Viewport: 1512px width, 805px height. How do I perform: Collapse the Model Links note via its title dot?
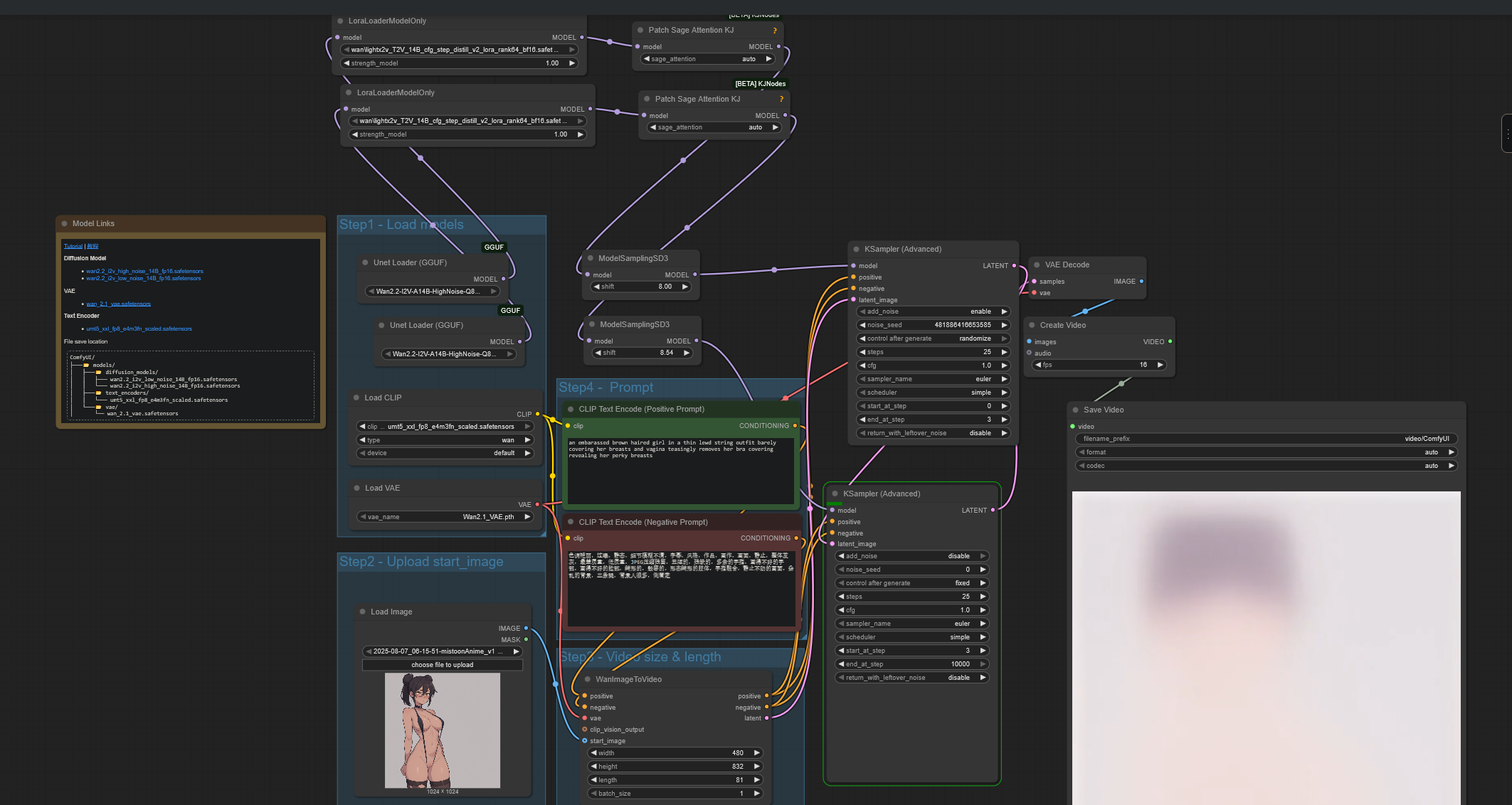(64, 224)
